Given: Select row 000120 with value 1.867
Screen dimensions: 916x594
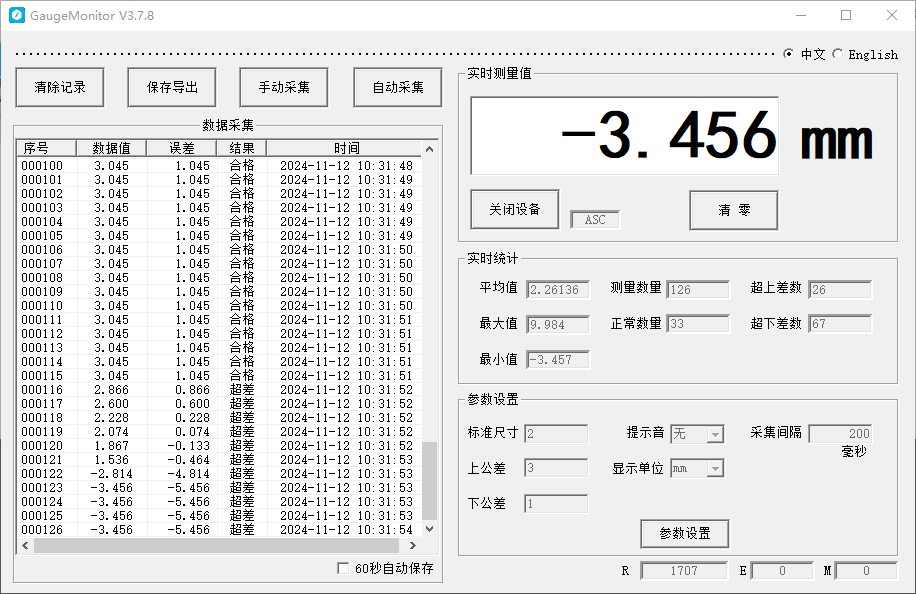Looking at the screenshot, I should click(217, 446).
